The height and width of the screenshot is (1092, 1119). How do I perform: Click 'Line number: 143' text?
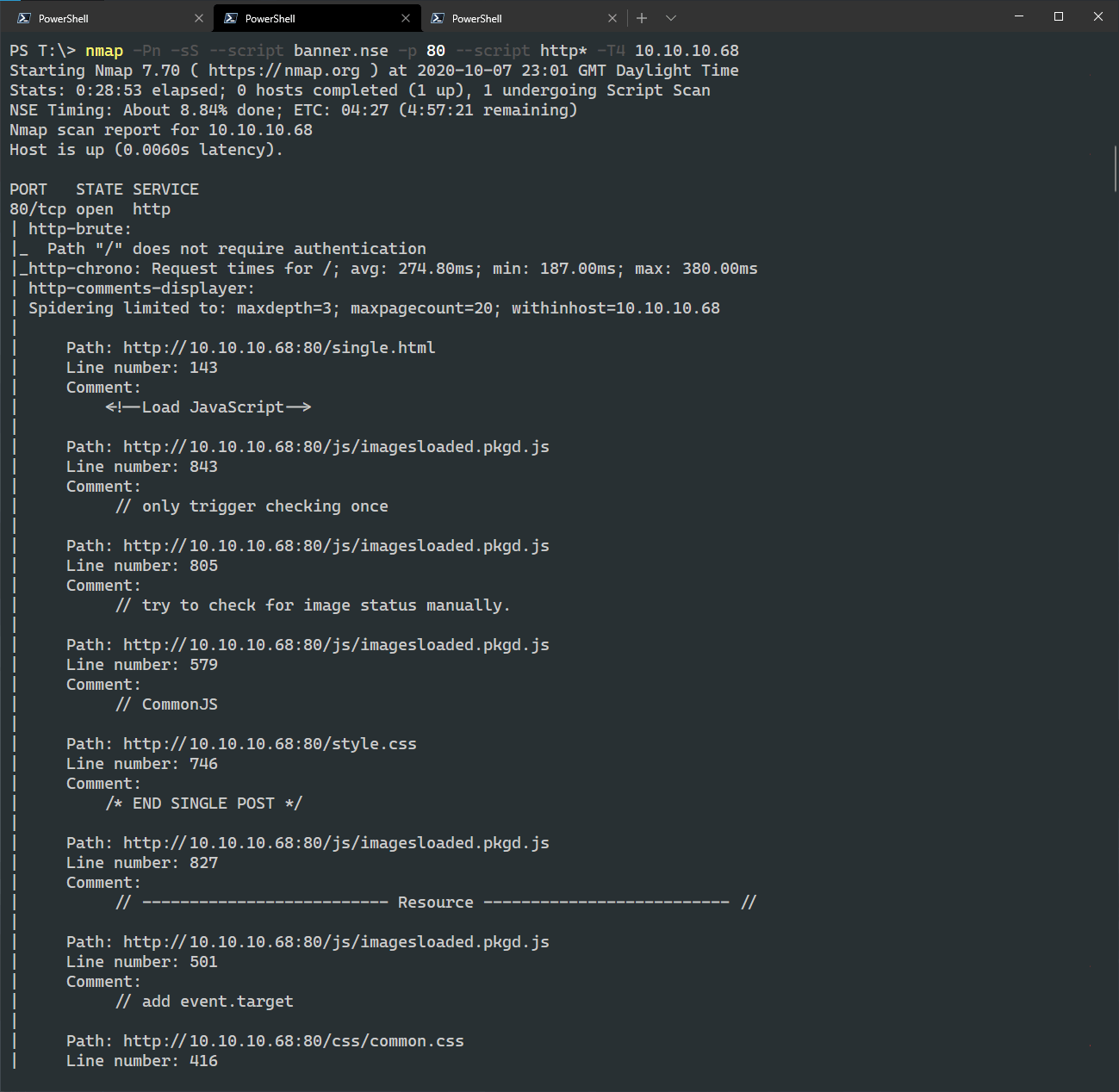point(142,368)
